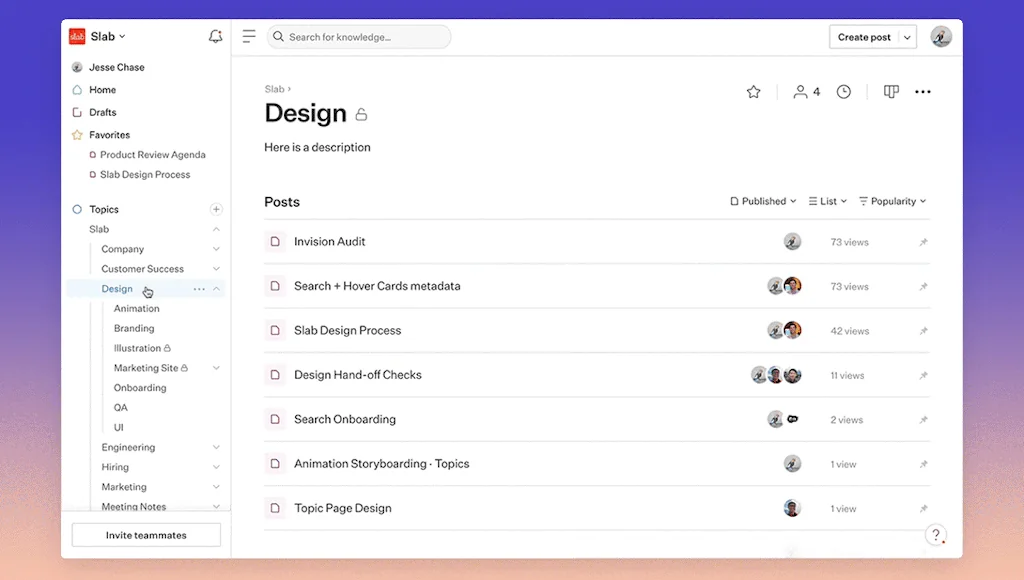This screenshot has height=580, width=1024.
Task: Open the version history clock icon
Action: 843,91
